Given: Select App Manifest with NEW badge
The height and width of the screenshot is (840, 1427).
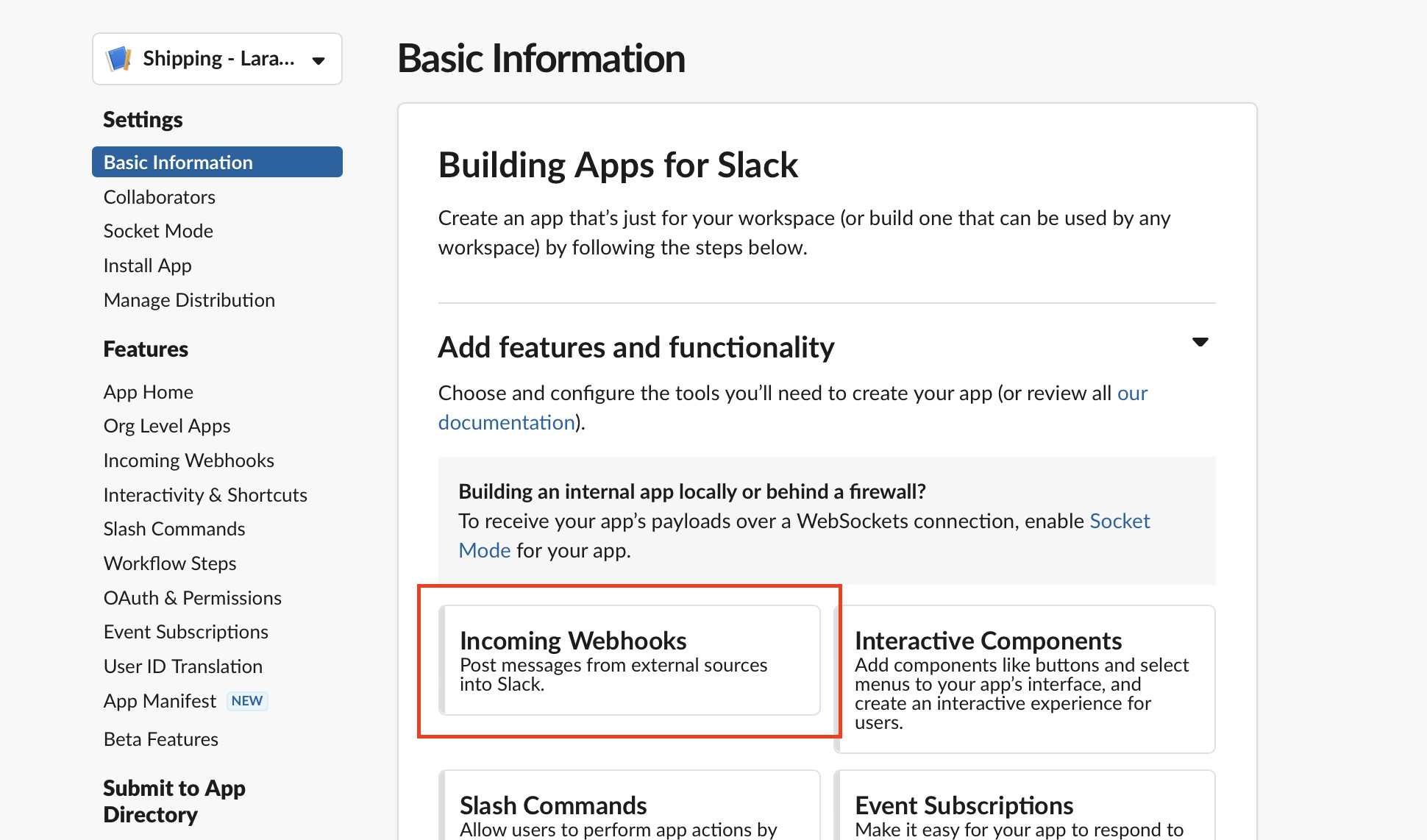Looking at the screenshot, I should [160, 700].
